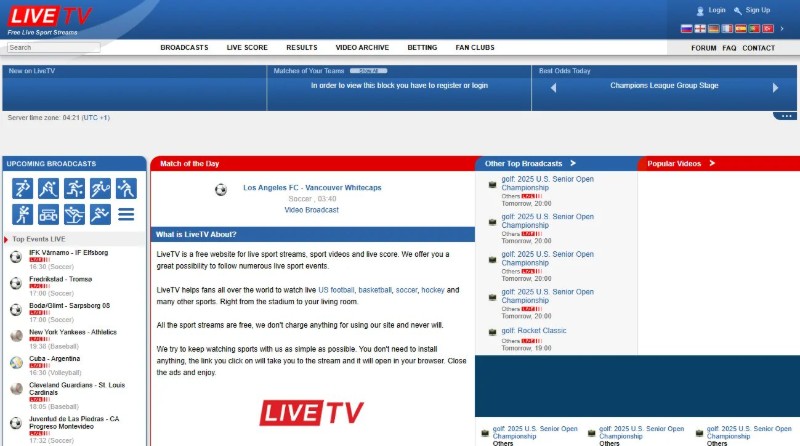Screen dimensions: 800x446
Task: Toggle Show All in Matches of Your Teams
Action: pos(368,71)
